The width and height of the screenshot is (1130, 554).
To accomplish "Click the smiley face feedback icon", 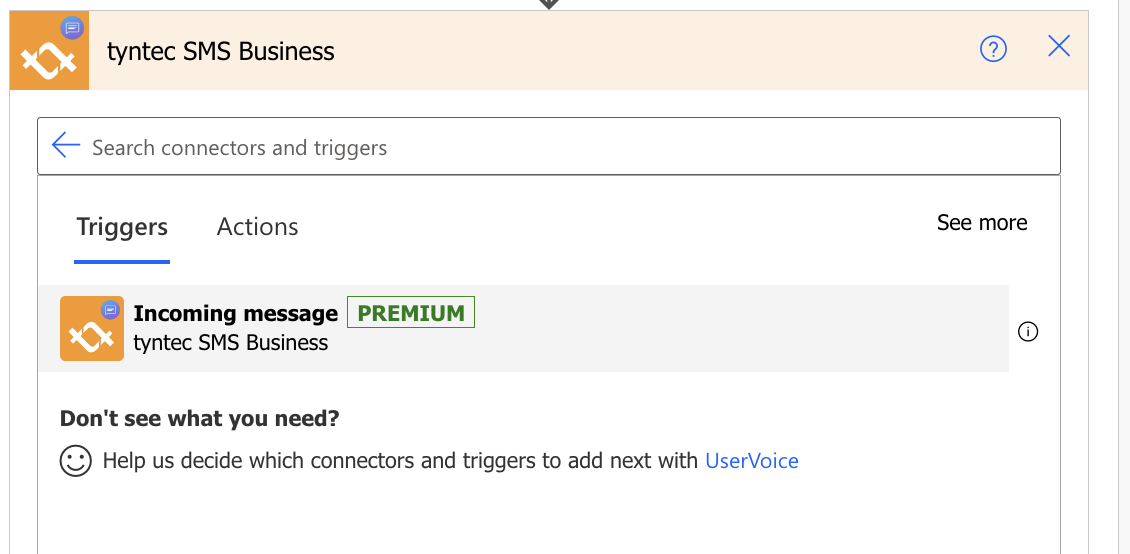I will click(76, 460).
